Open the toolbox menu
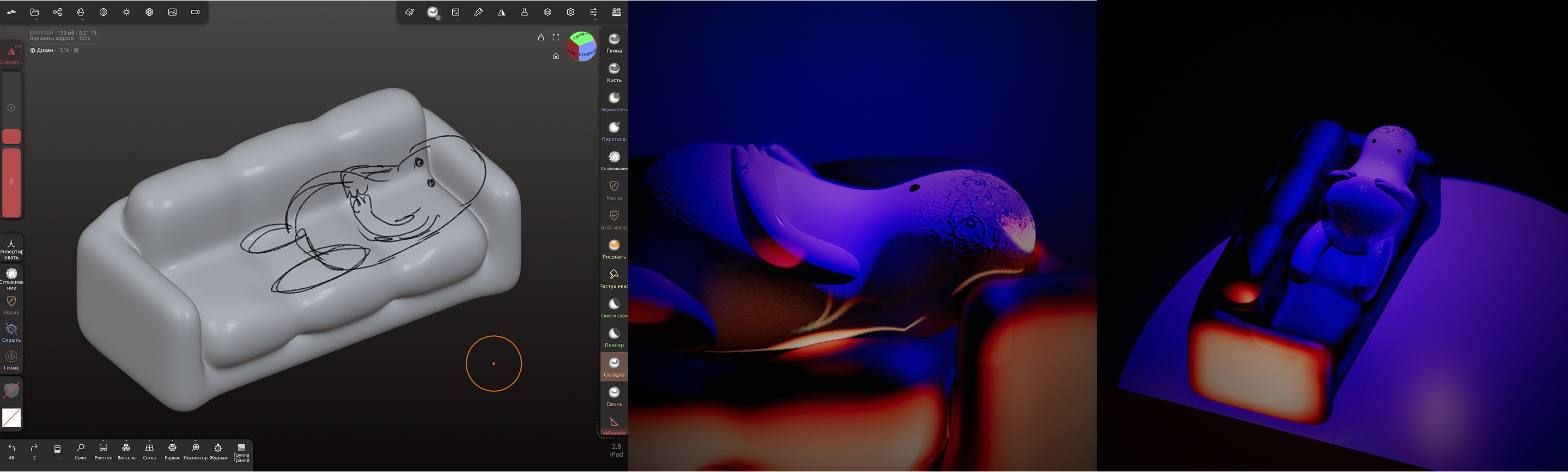The width and height of the screenshot is (1568, 472). [617, 12]
